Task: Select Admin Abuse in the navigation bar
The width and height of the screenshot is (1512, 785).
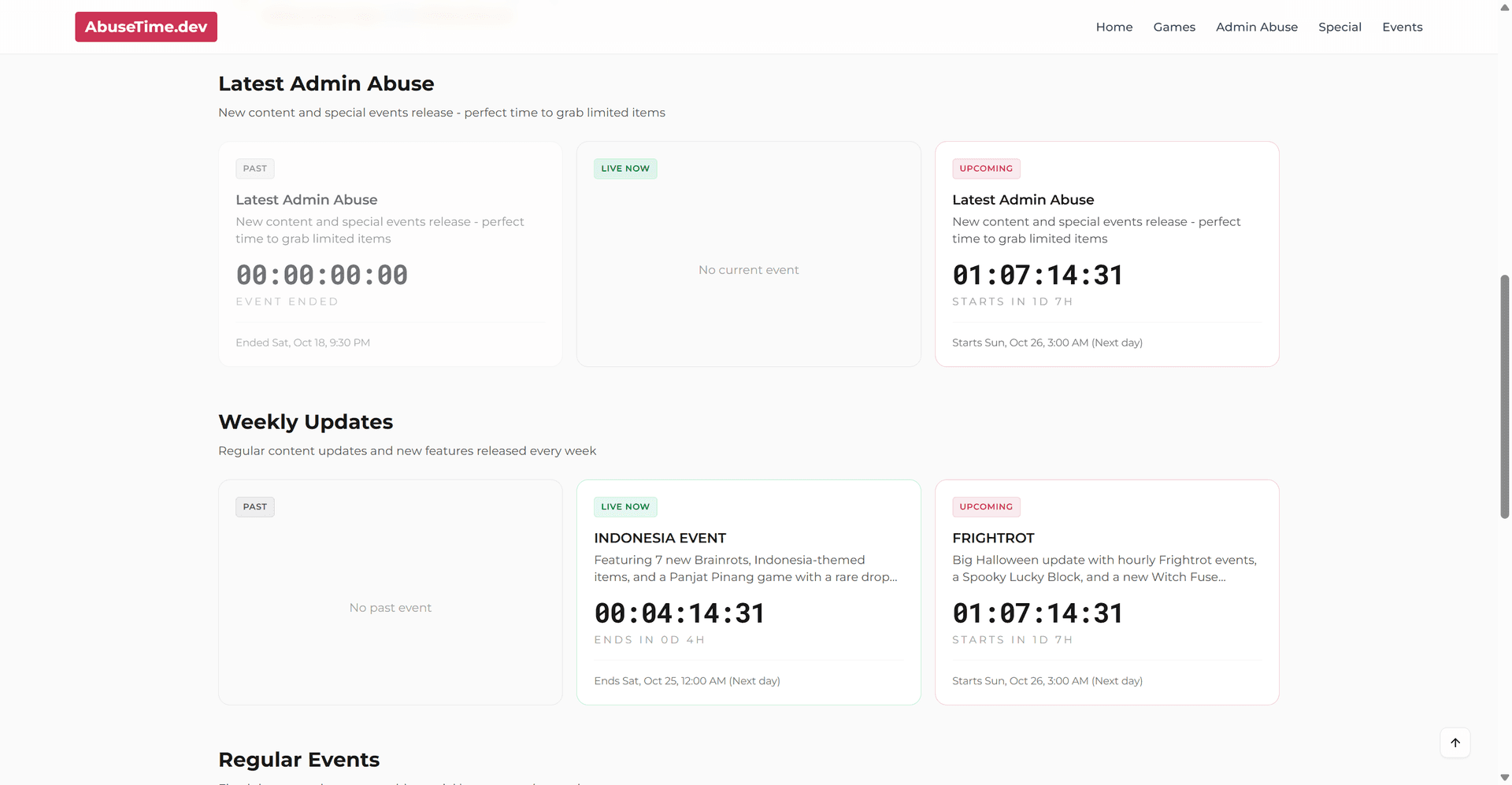Action: (x=1256, y=27)
